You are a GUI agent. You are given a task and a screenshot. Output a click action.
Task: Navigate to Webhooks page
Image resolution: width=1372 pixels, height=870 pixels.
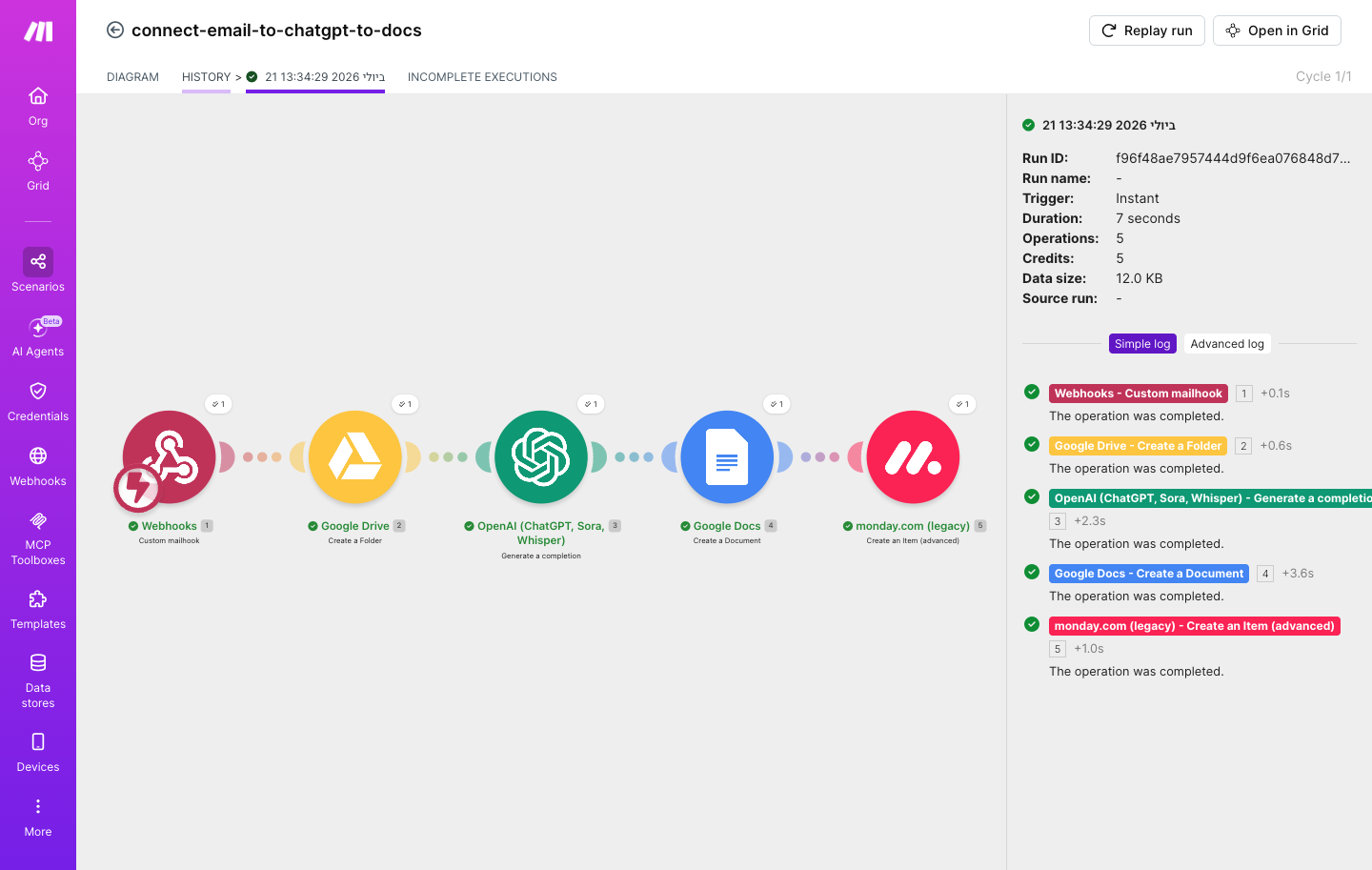pyautogui.click(x=38, y=467)
